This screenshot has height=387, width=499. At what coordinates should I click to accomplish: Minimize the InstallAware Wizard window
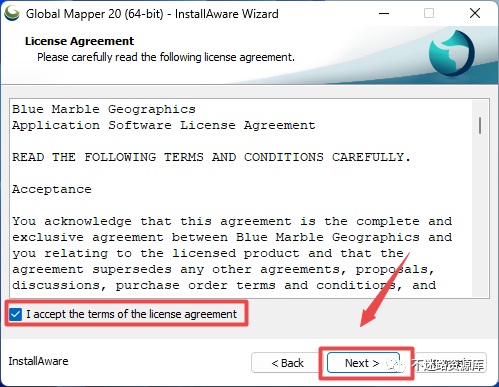click(x=384, y=13)
